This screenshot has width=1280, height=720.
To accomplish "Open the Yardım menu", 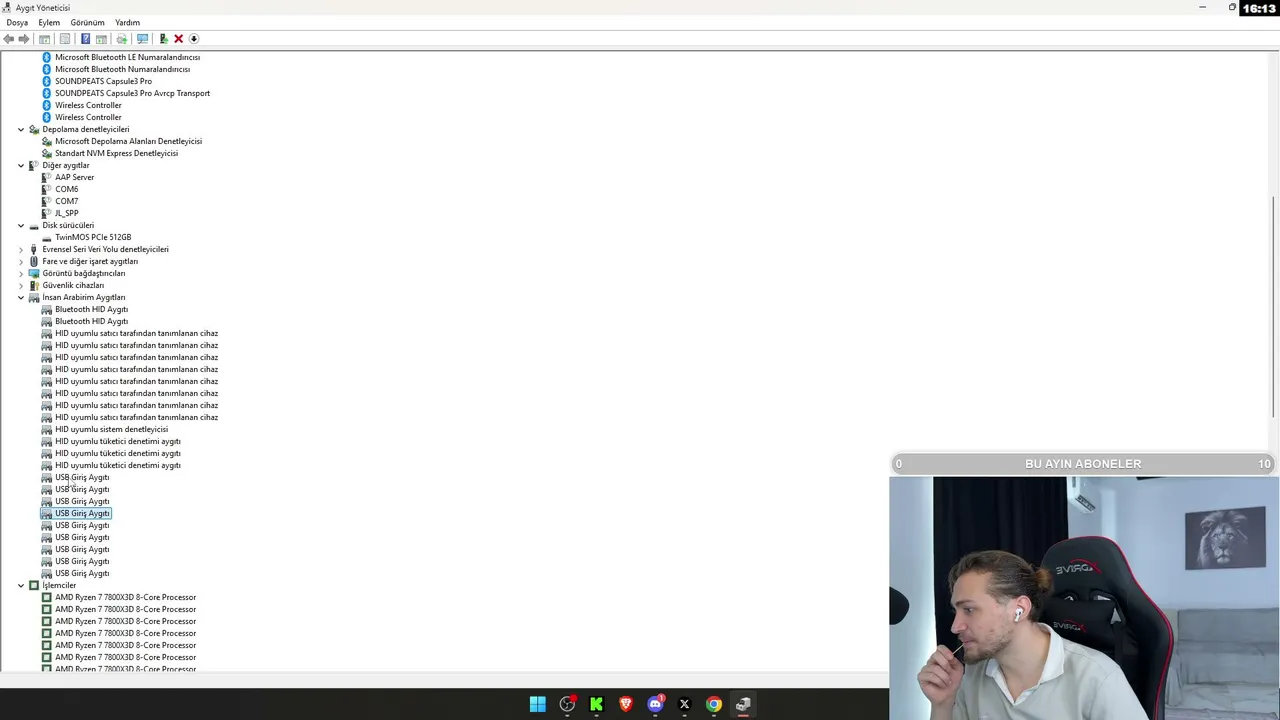I will coord(127,22).
